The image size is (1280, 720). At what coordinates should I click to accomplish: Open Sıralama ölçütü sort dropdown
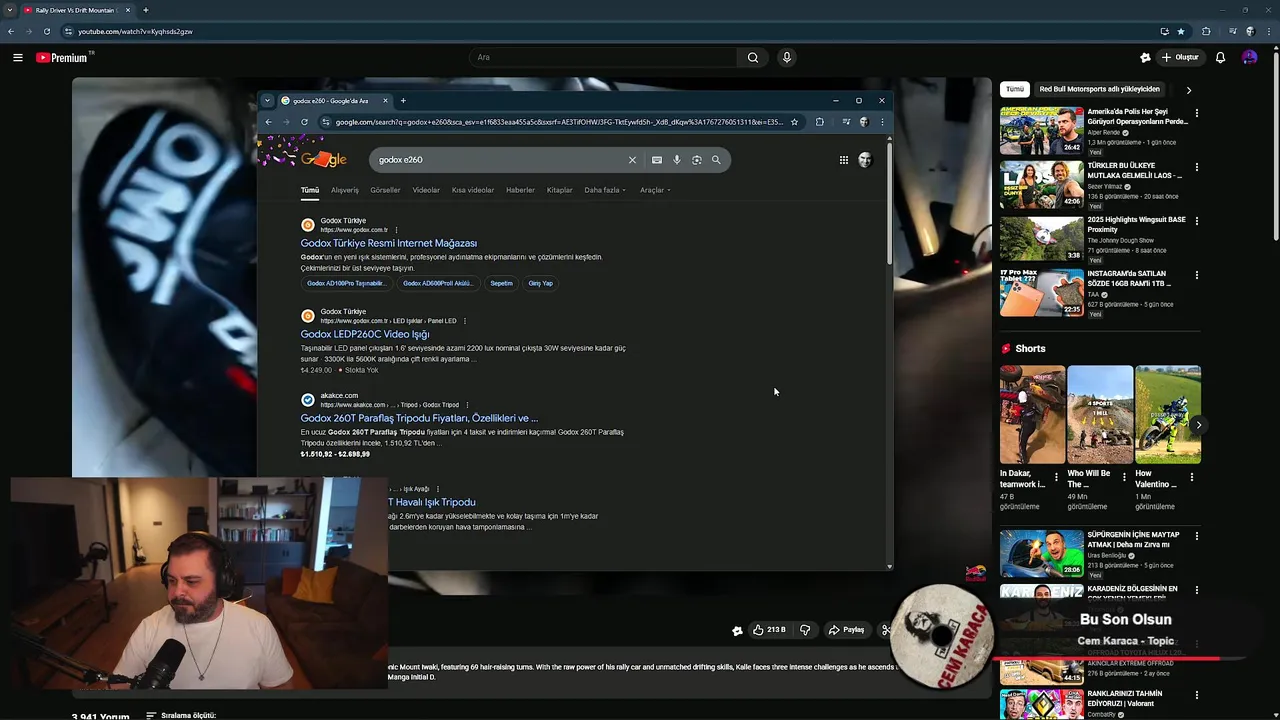click(x=181, y=716)
